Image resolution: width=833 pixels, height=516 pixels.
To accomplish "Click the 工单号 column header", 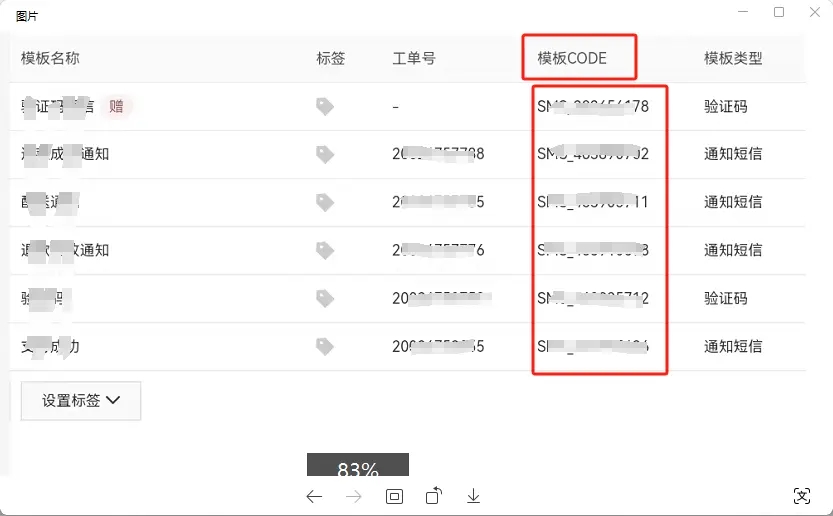I will [x=414, y=58].
